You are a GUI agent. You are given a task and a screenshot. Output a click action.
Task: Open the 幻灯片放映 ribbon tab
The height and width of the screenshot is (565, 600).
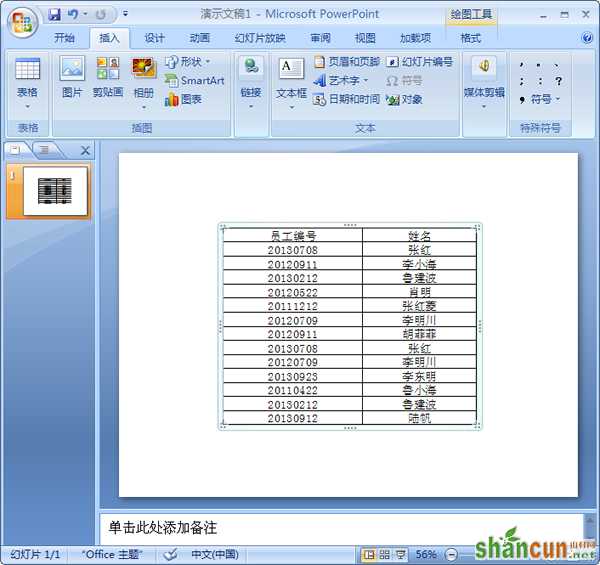(x=260, y=38)
